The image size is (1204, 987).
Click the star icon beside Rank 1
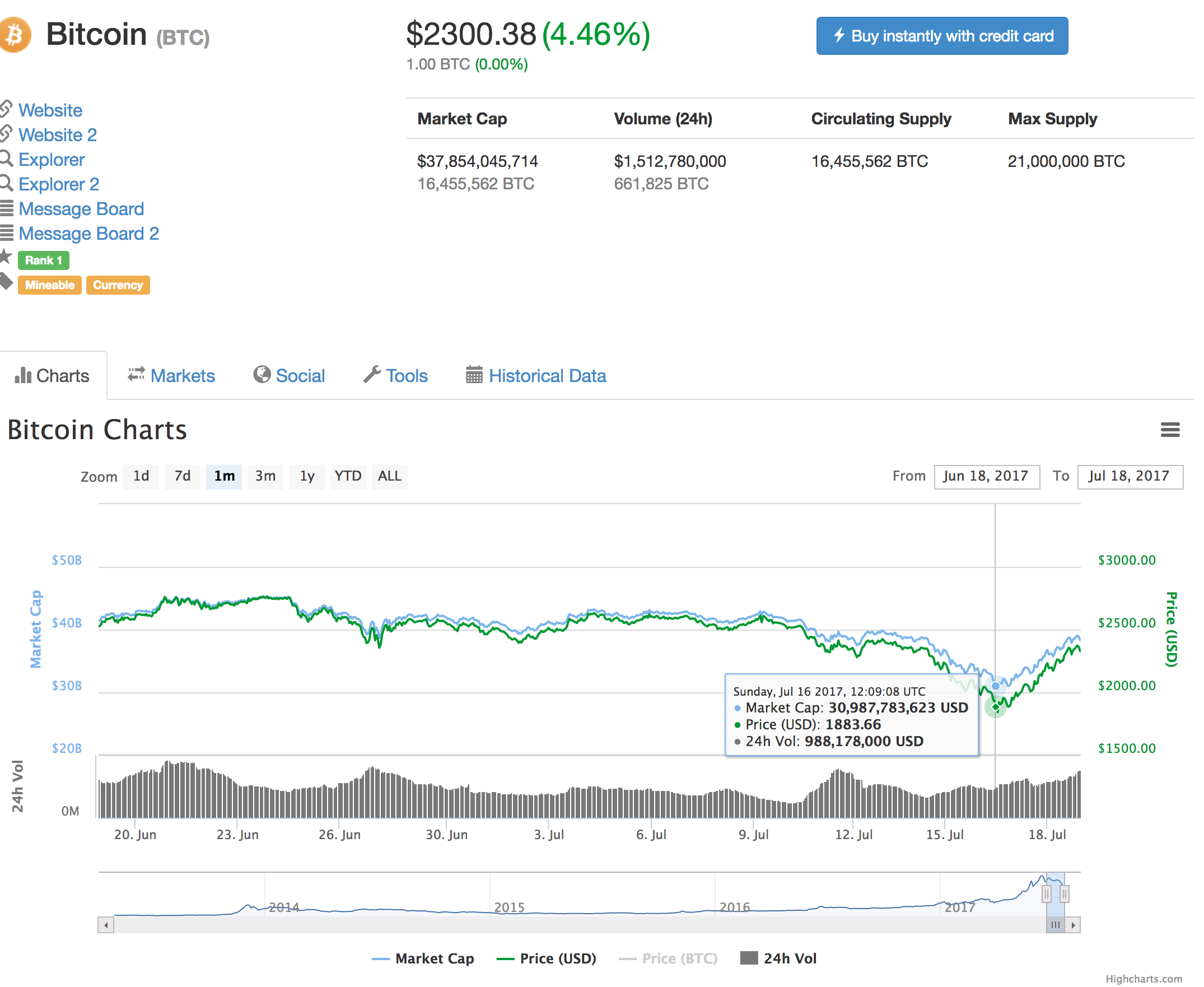click(6, 257)
